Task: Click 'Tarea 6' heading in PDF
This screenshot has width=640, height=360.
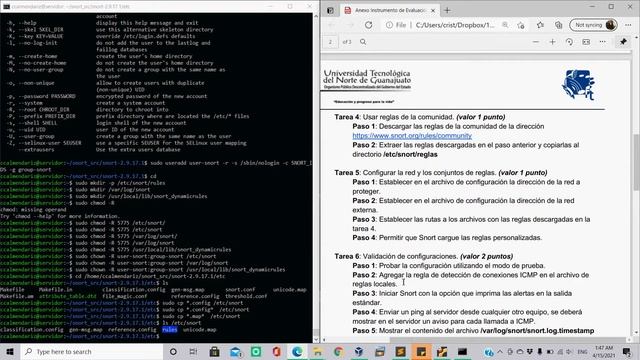Action: click(347, 256)
